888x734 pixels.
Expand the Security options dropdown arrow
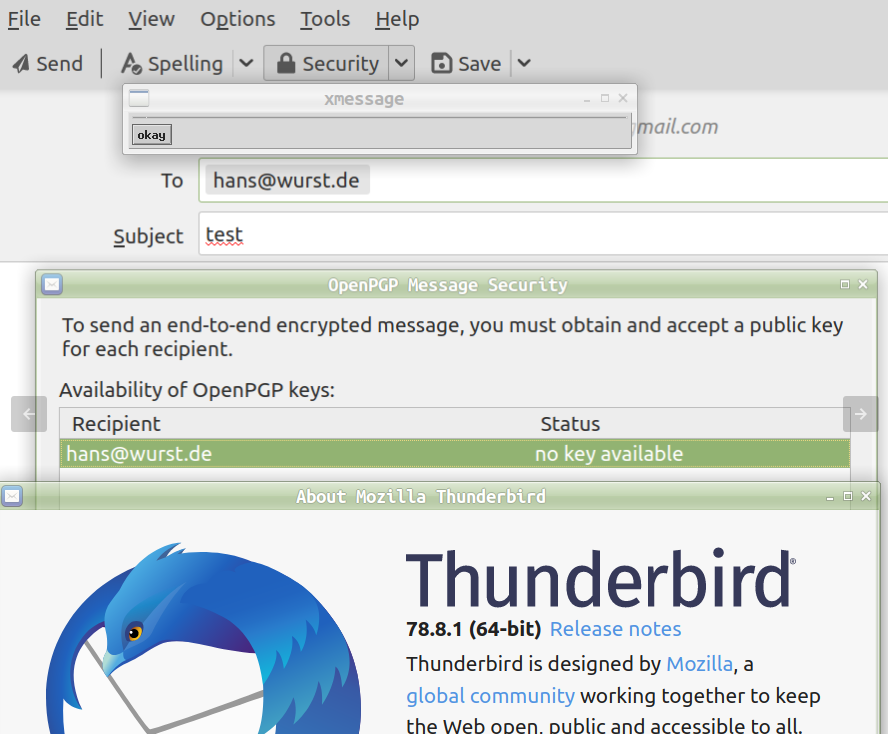[x=401, y=63]
